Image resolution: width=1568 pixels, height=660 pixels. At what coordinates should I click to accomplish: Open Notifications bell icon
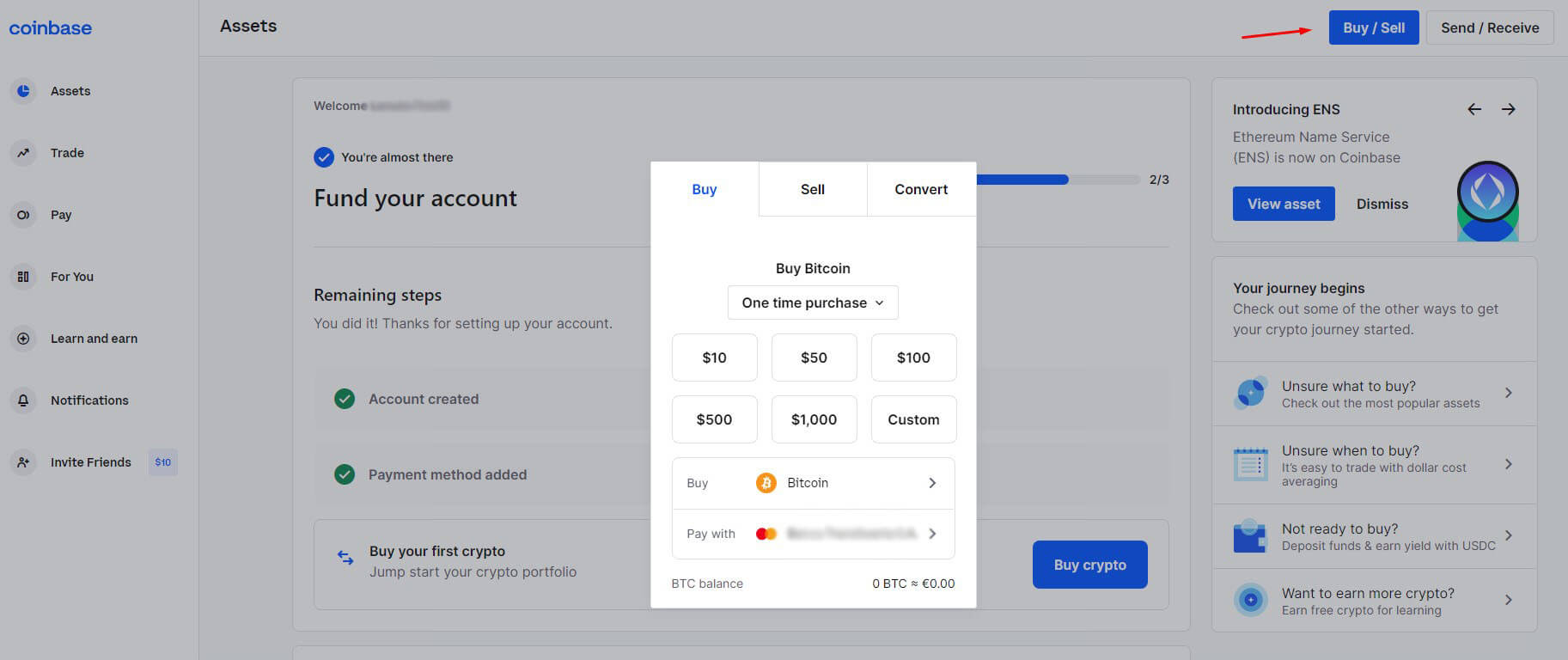[x=23, y=400]
